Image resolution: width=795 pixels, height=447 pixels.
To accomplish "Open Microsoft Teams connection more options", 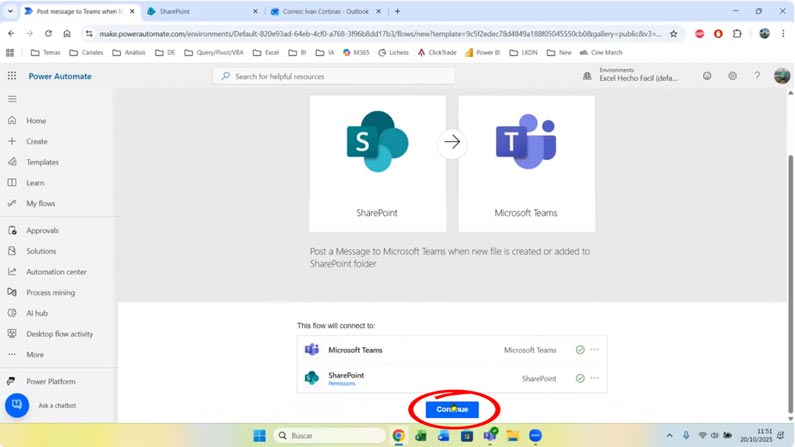I will (x=595, y=350).
